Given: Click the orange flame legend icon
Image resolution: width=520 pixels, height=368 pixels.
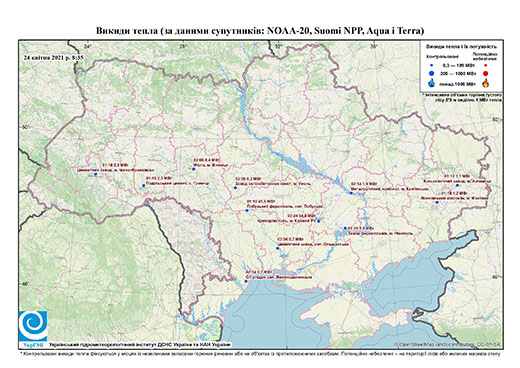Looking at the screenshot, I should click(486, 83).
